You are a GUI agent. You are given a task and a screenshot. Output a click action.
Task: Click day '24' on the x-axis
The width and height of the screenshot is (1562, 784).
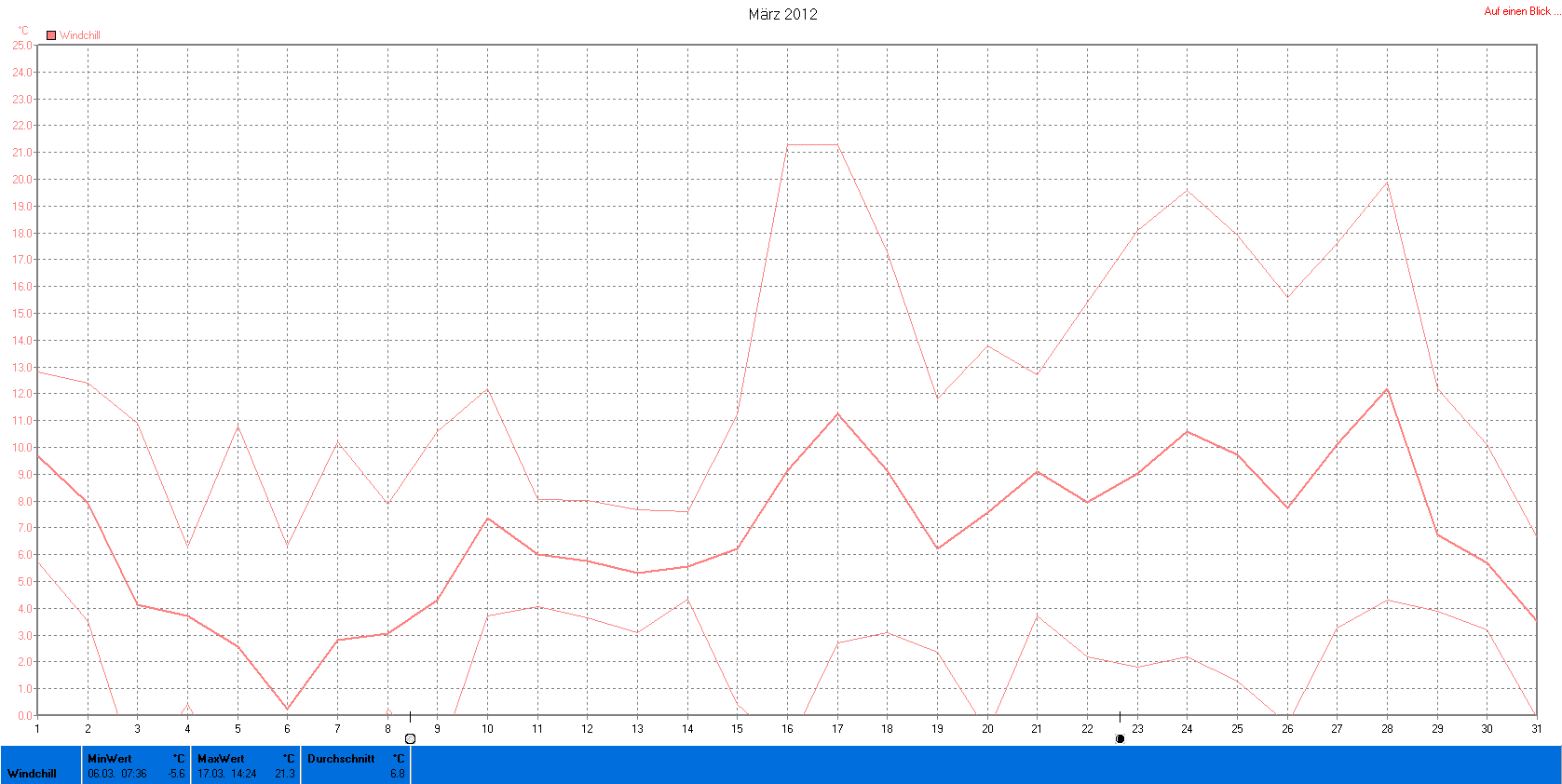[1187, 729]
